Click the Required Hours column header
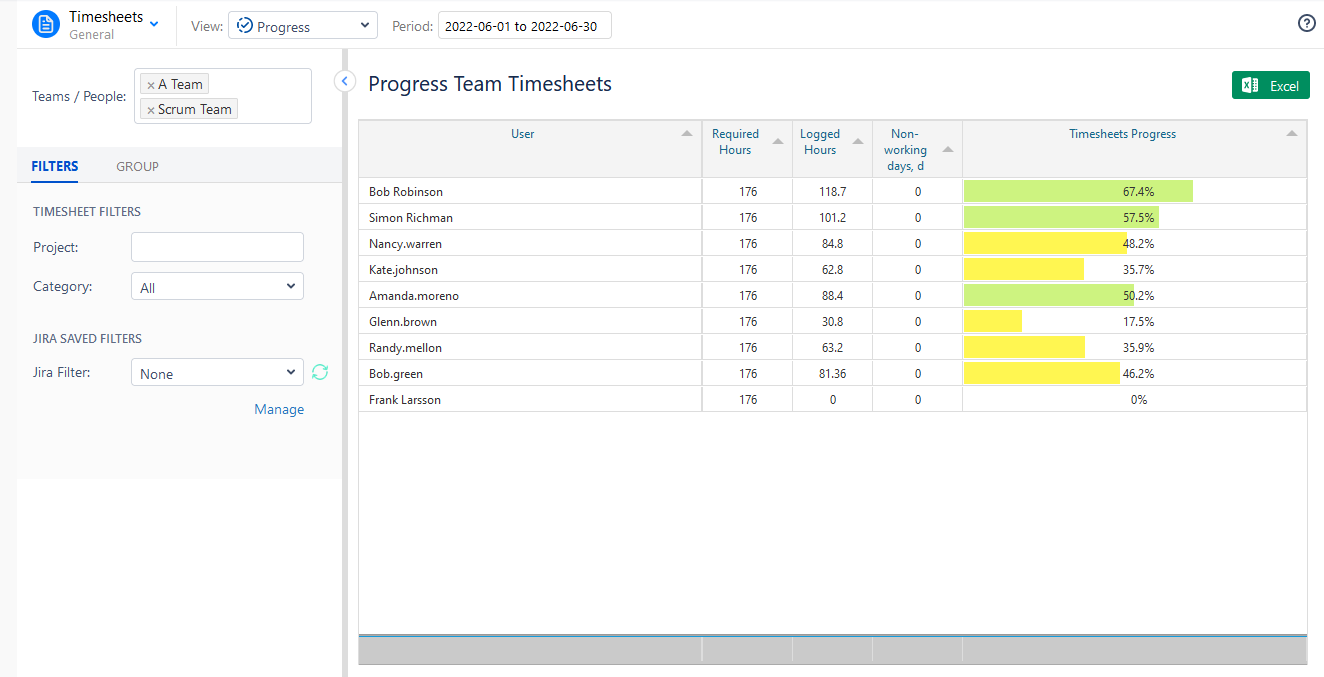 (747, 149)
